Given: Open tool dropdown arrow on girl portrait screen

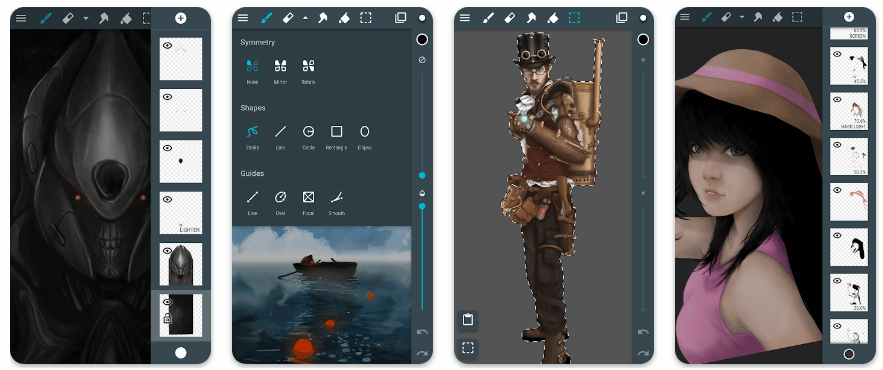Looking at the screenshot, I should click(x=742, y=17).
